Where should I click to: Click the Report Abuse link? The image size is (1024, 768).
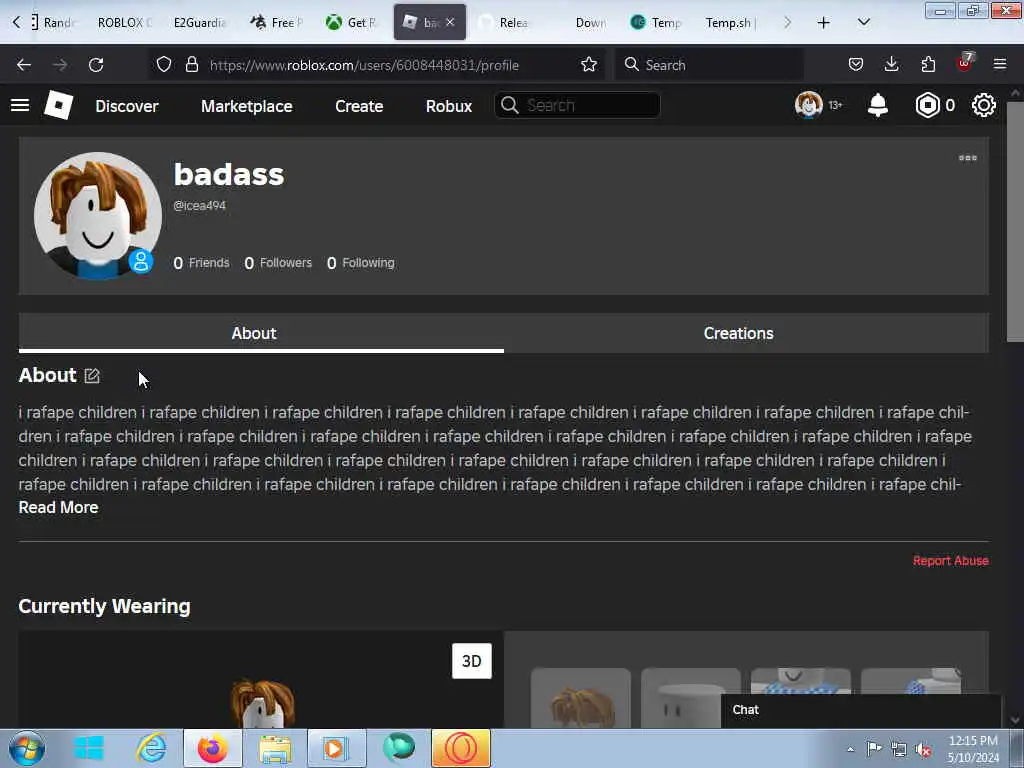tap(950, 561)
